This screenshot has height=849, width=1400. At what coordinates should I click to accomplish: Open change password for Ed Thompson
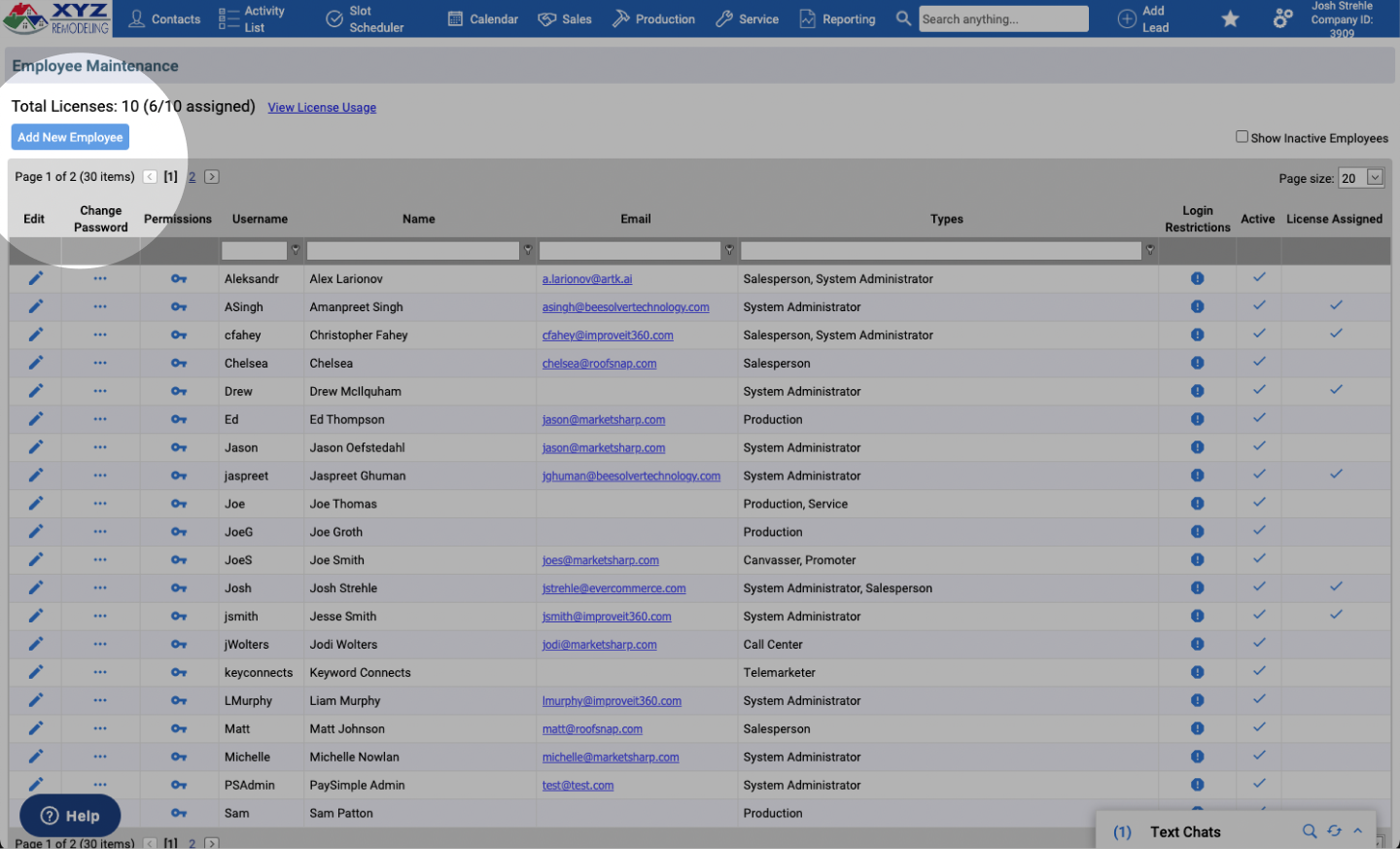click(100, 419)
